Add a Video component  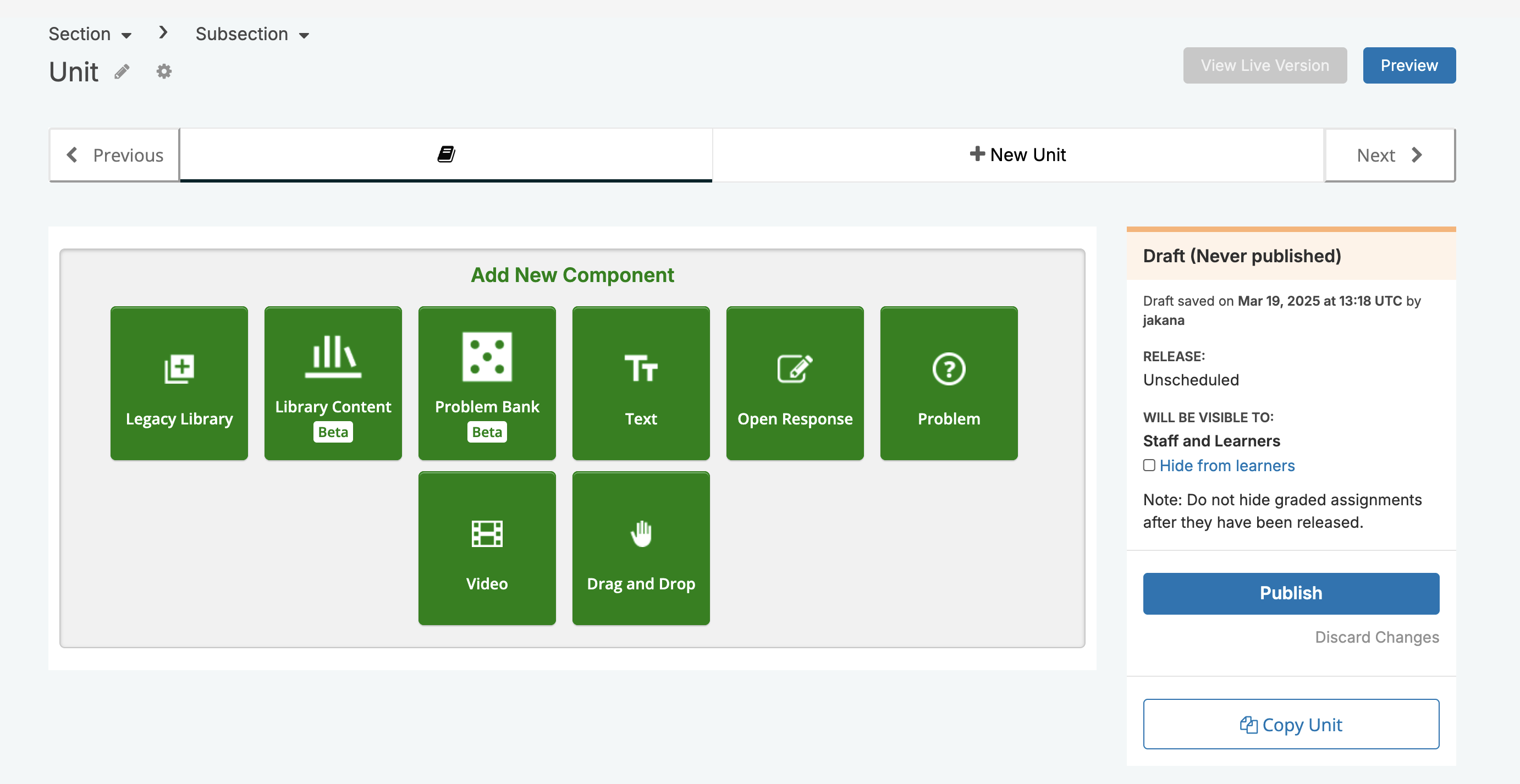pos(487,548)
